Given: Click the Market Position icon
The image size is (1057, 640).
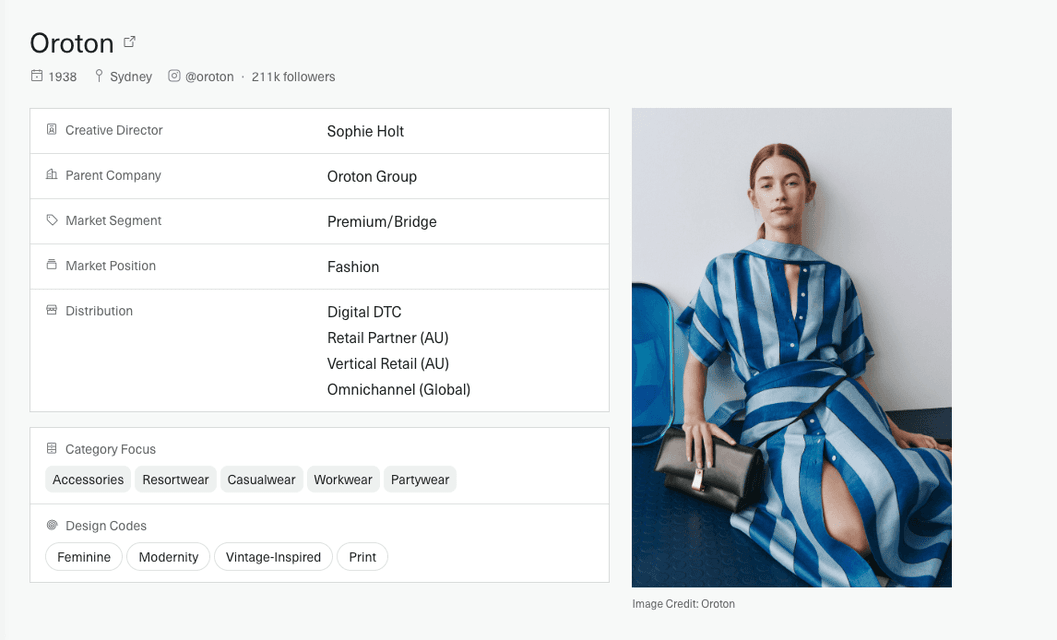Looking at the screenshot, I should click(52, 265).
